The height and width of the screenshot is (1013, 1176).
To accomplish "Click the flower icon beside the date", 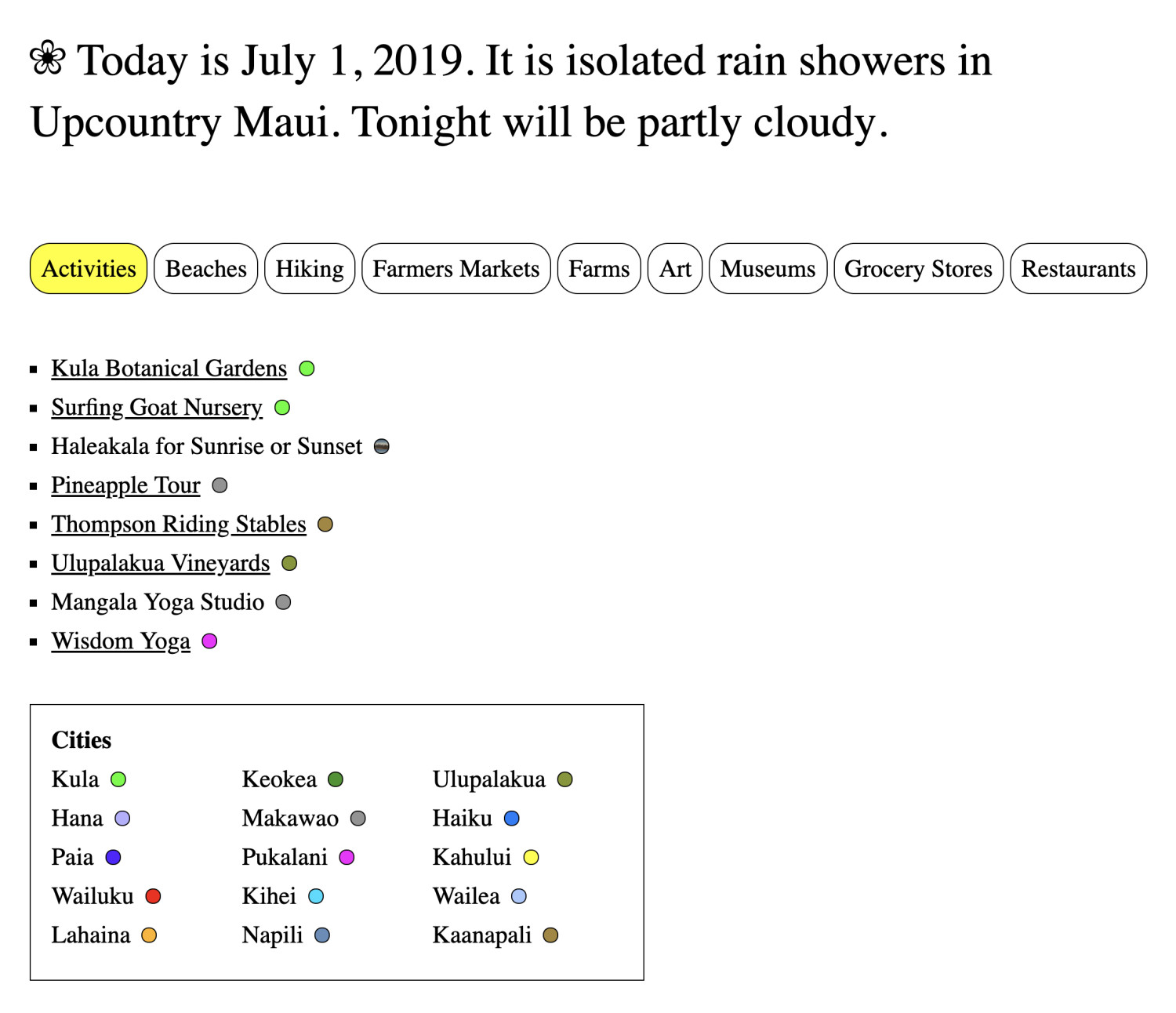I will coord(48,59).
